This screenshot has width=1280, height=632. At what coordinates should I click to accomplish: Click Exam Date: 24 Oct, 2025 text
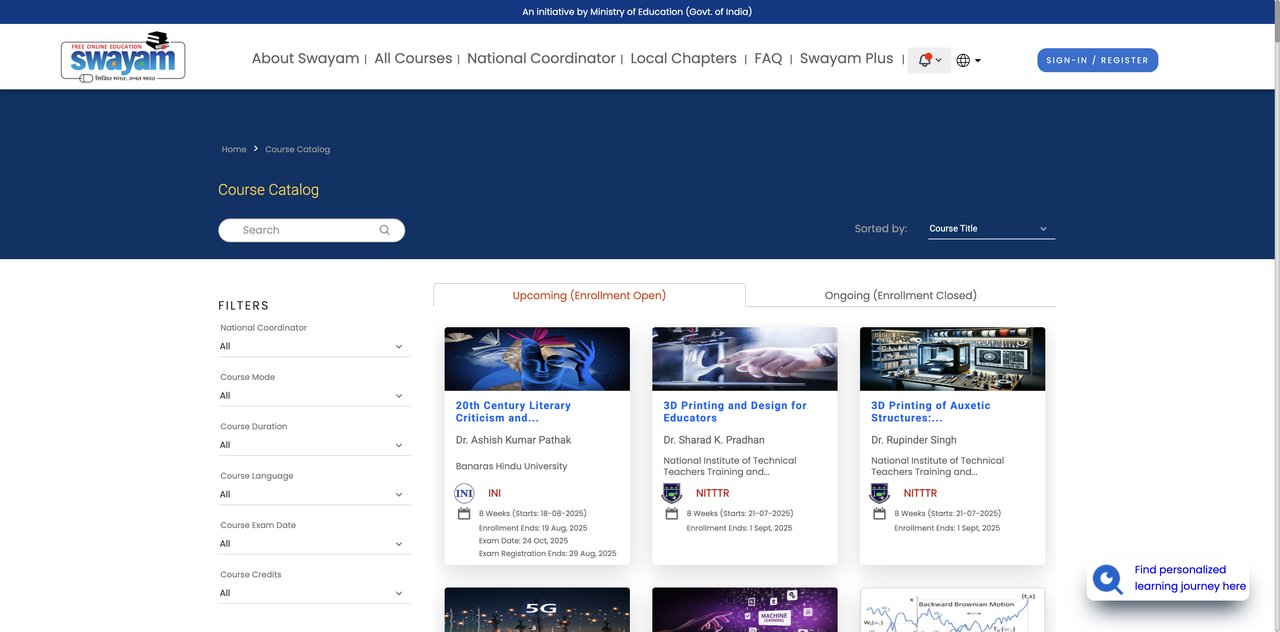pos(523,540)
